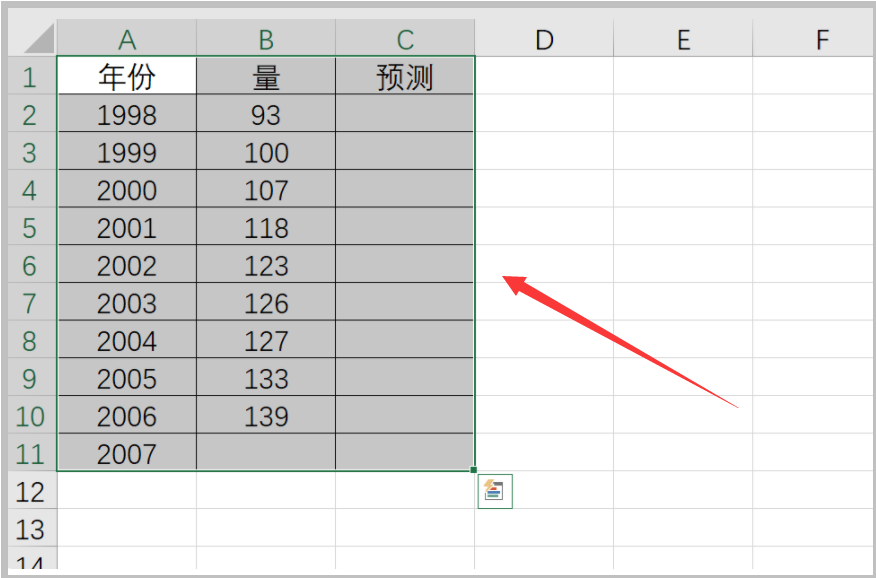The height and width of the screenshot is (578, 876).
Task: Select column D header
Action: pyautogui.click(x=544, y=39)
